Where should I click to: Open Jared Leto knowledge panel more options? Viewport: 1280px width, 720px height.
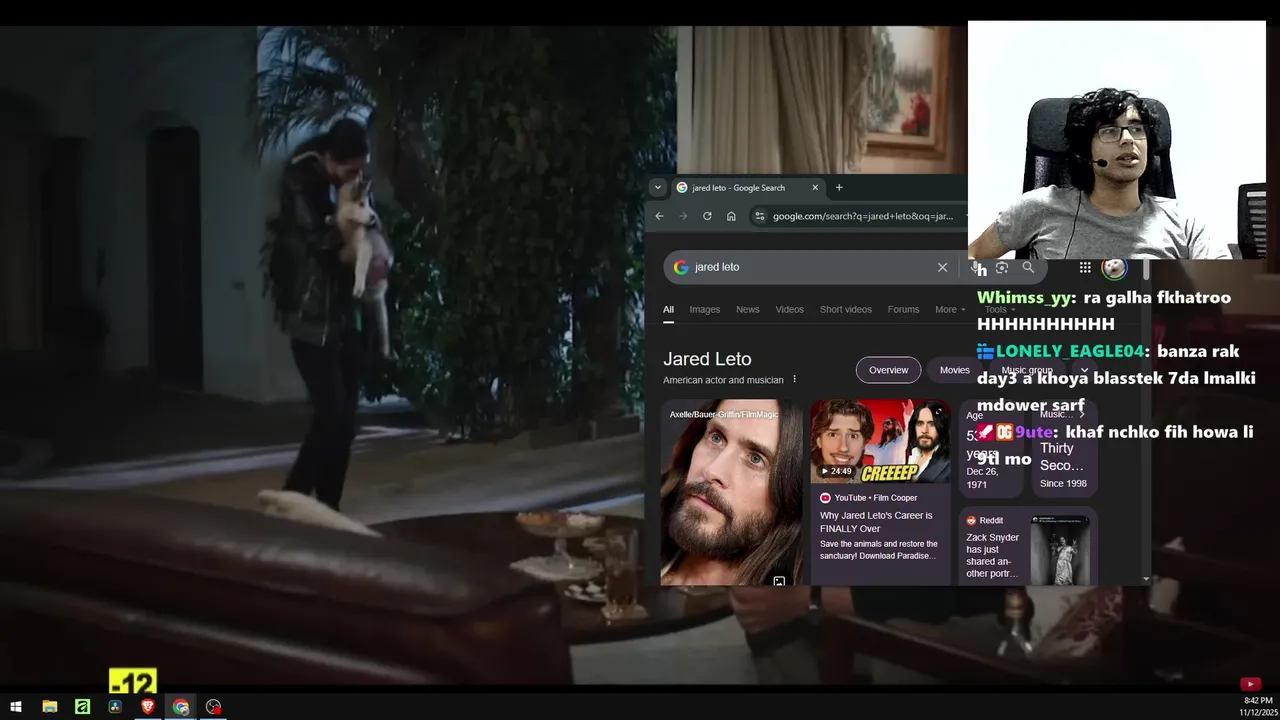click(x=795, y=379)
